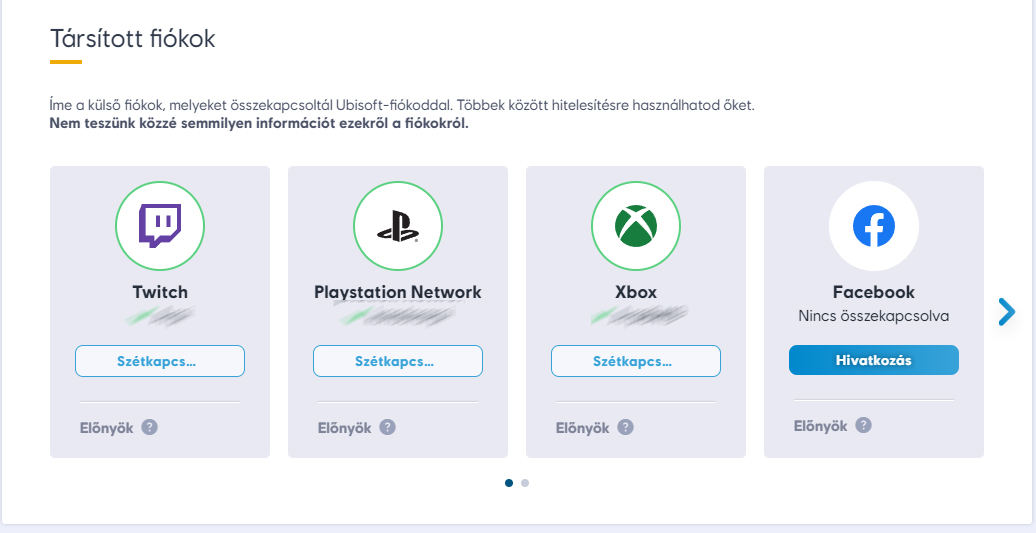
Task: Switch to the second carousel page dot
Action: pos(525,483)
